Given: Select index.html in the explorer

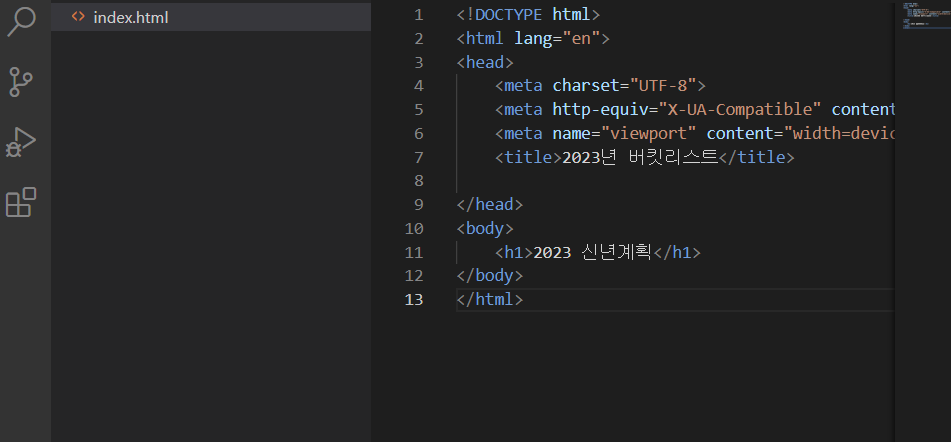Looking at the screenshot, I should [x=211, y=17].
